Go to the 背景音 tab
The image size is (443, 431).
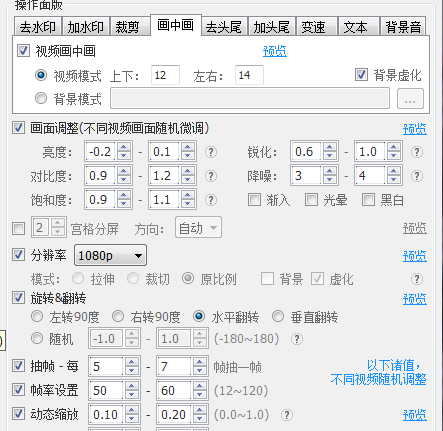coord(403,27)
